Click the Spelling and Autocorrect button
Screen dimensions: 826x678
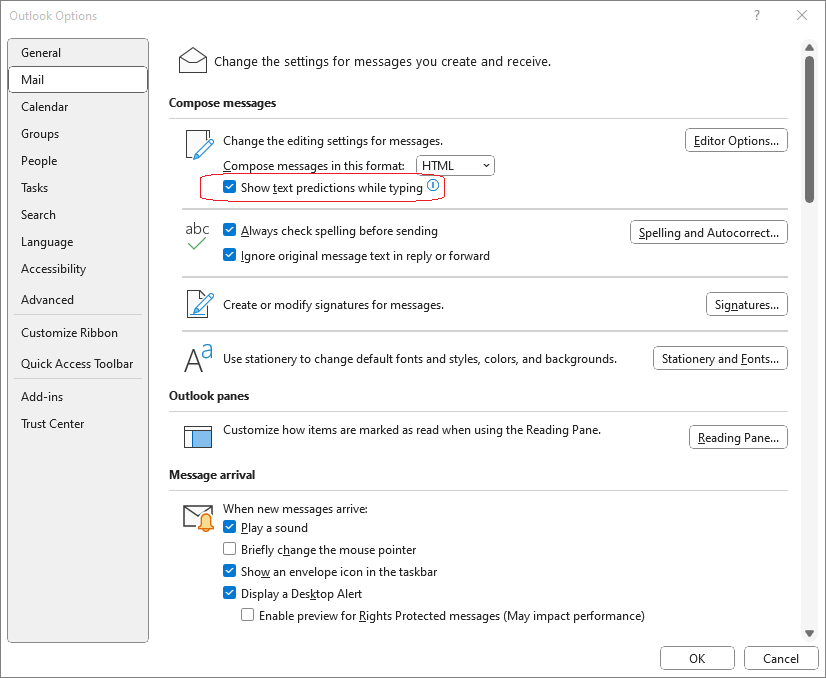(x=709, y=232)
